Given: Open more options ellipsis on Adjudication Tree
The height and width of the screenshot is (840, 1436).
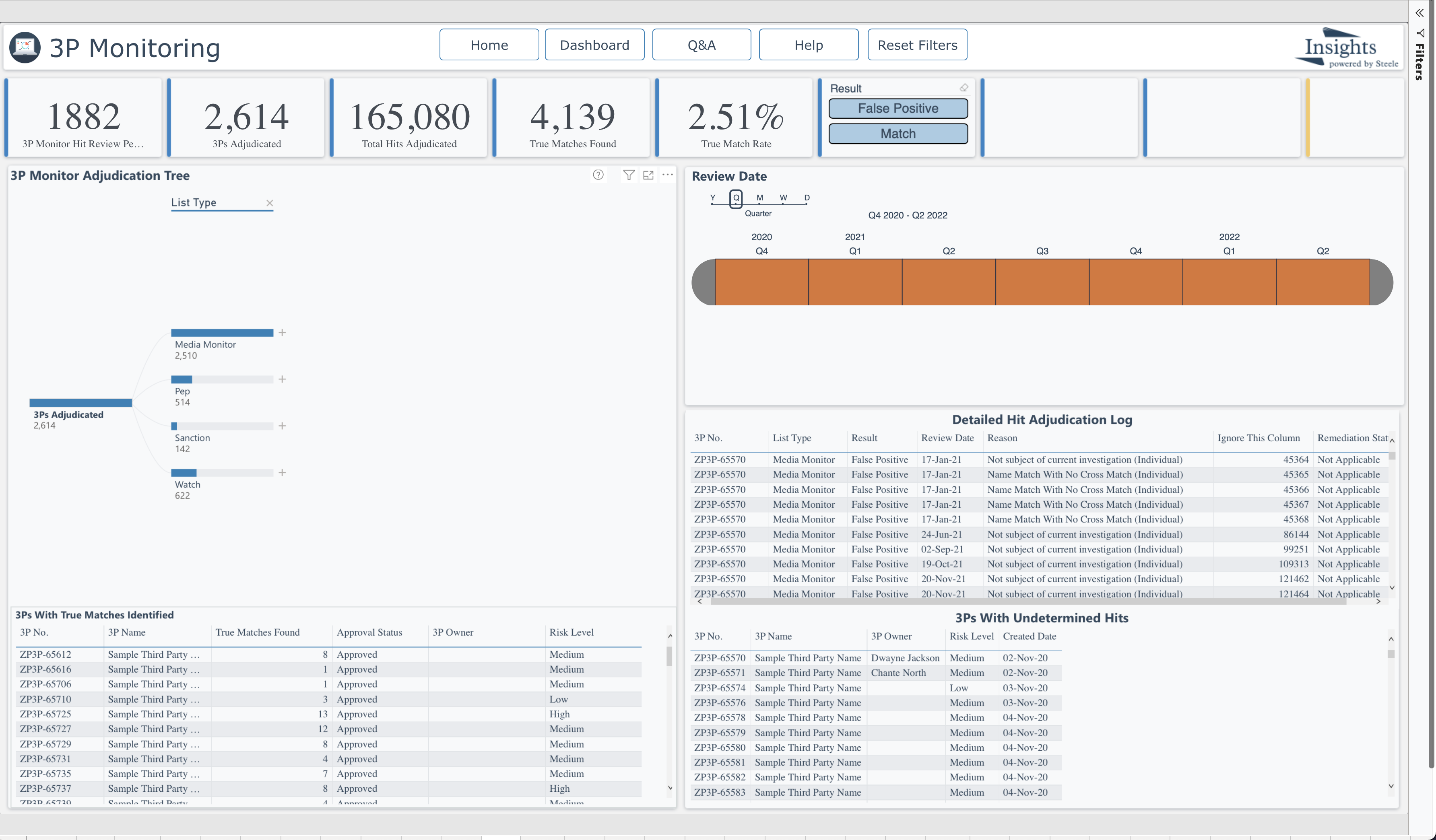Looking at the screenshot, I should (x=667, y=175).
